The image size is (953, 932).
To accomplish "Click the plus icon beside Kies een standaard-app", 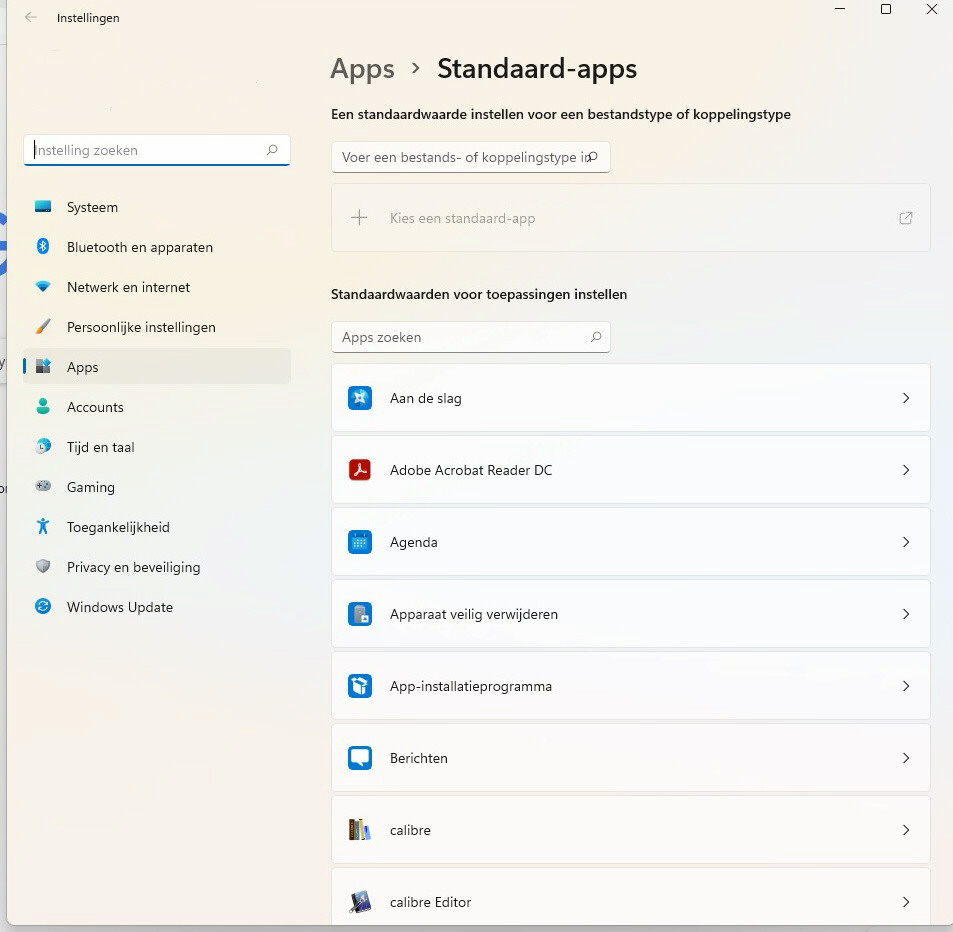I will (360, 218).
